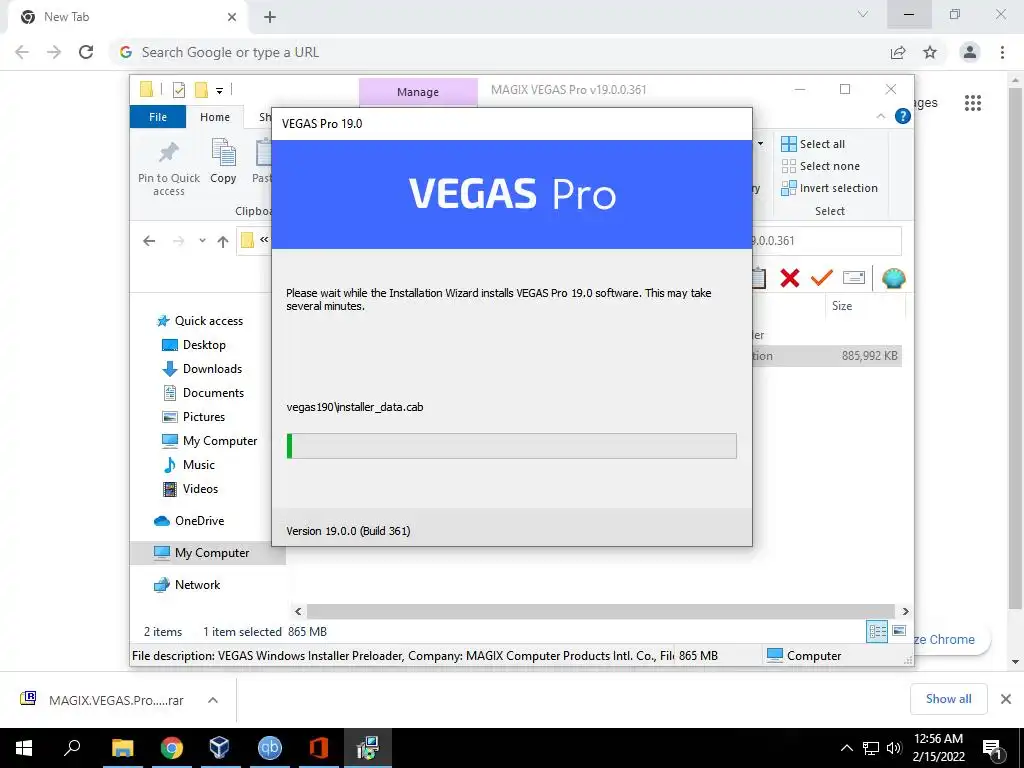The width and height of the screenshot is (1024, 768).
Task: Click Invert selection in ribbon
Action: click(829, 188)
